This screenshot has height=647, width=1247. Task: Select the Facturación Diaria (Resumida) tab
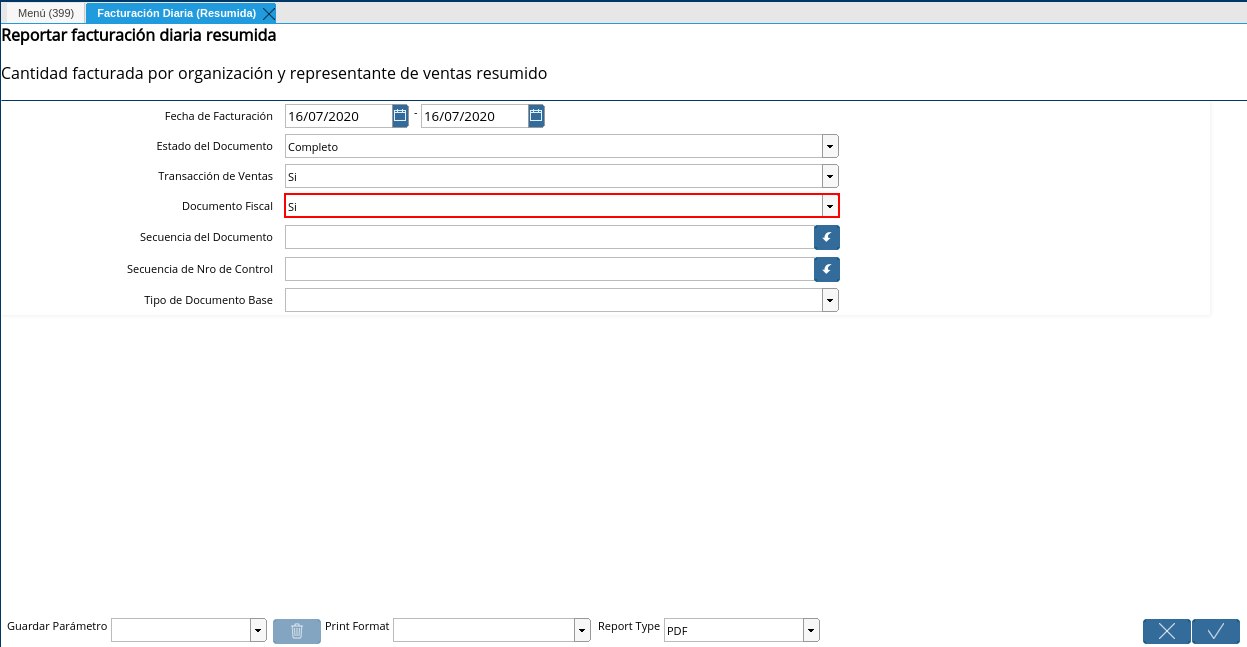pyautogui.click(x=176, y=13)
